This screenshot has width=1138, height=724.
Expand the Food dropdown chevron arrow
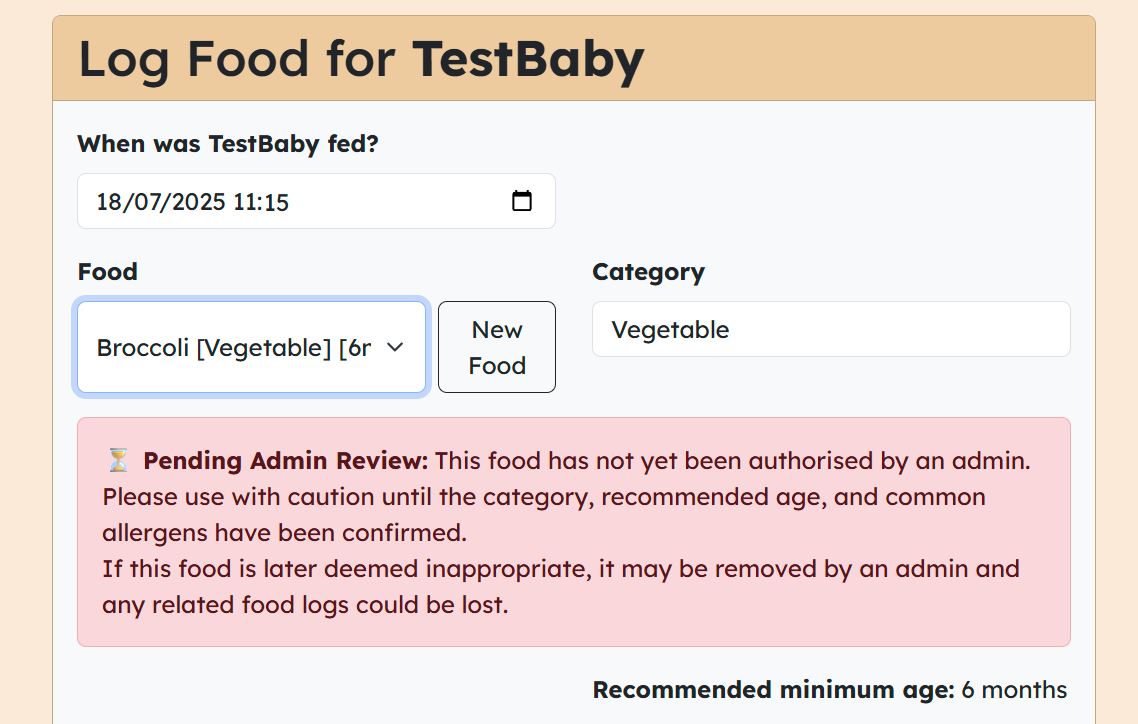(395, 347)
